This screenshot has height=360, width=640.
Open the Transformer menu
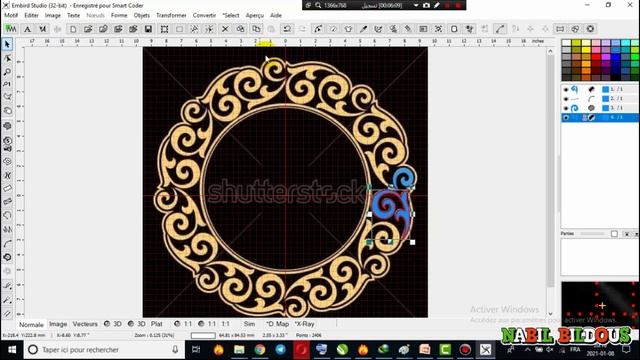pos(171,15)
